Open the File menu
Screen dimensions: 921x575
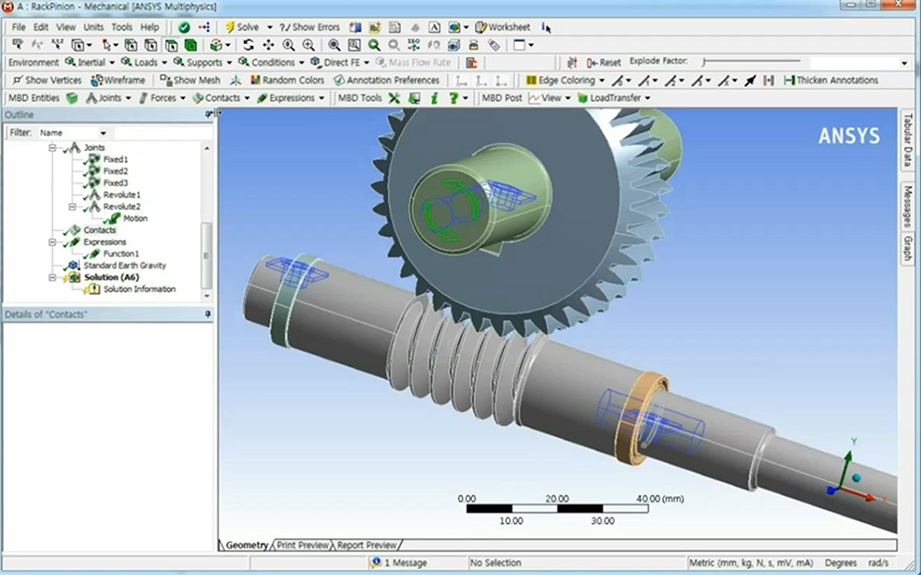[x=19, y=27]
